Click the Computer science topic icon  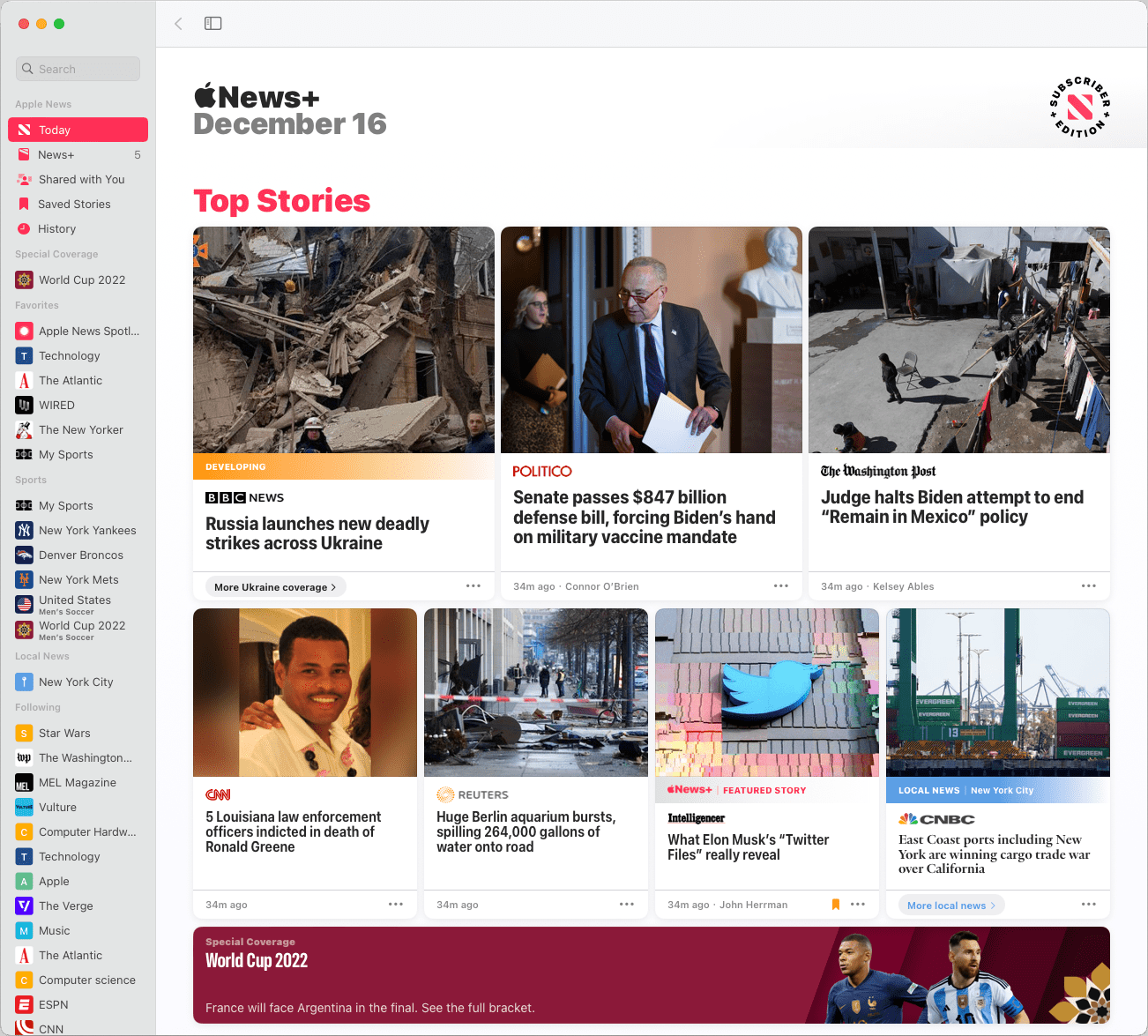pos(24,980)
